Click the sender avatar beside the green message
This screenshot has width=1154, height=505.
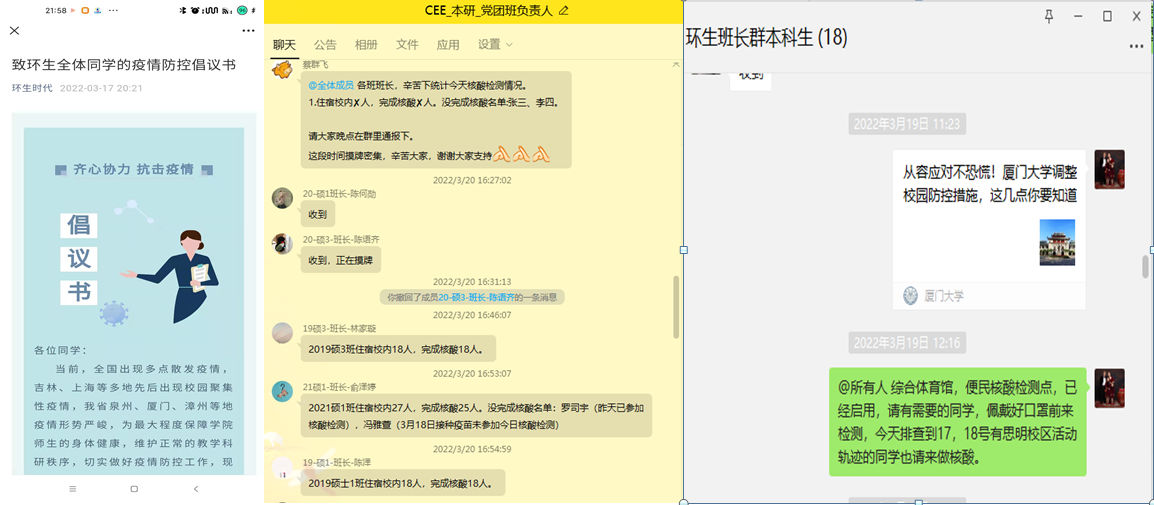coord(1109,388)
